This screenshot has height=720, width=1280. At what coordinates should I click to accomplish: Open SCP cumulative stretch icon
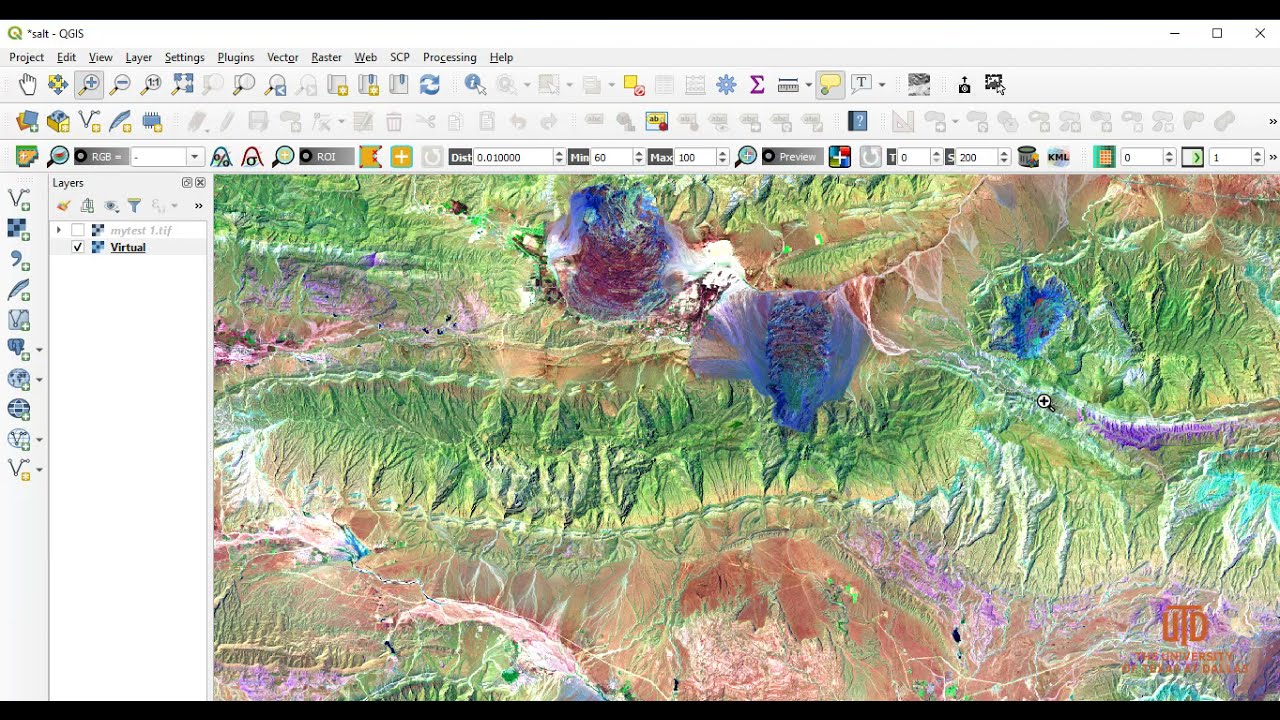[x=222, y=157]
